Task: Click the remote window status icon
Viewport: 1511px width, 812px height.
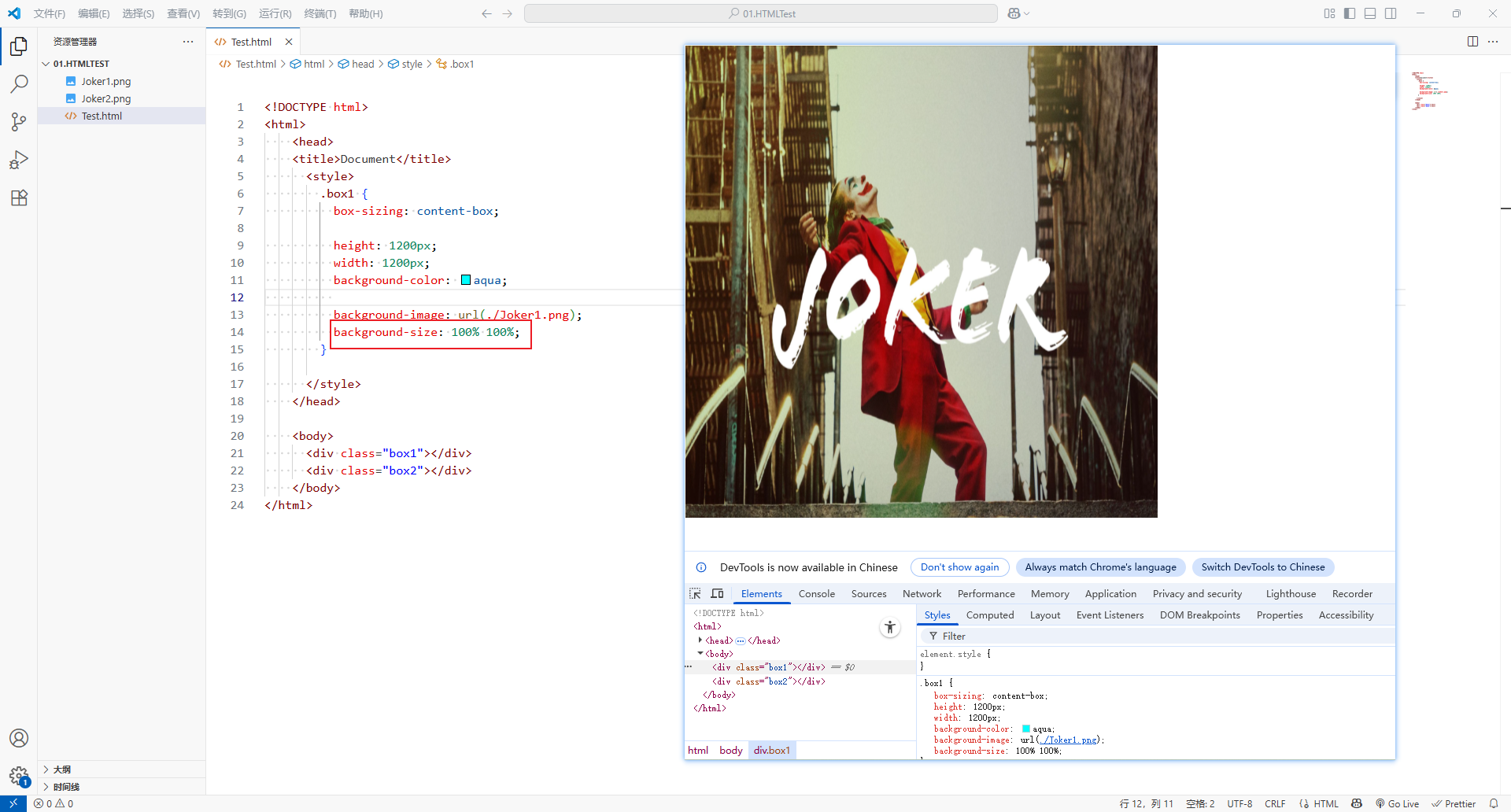Action: coord(13,803)
